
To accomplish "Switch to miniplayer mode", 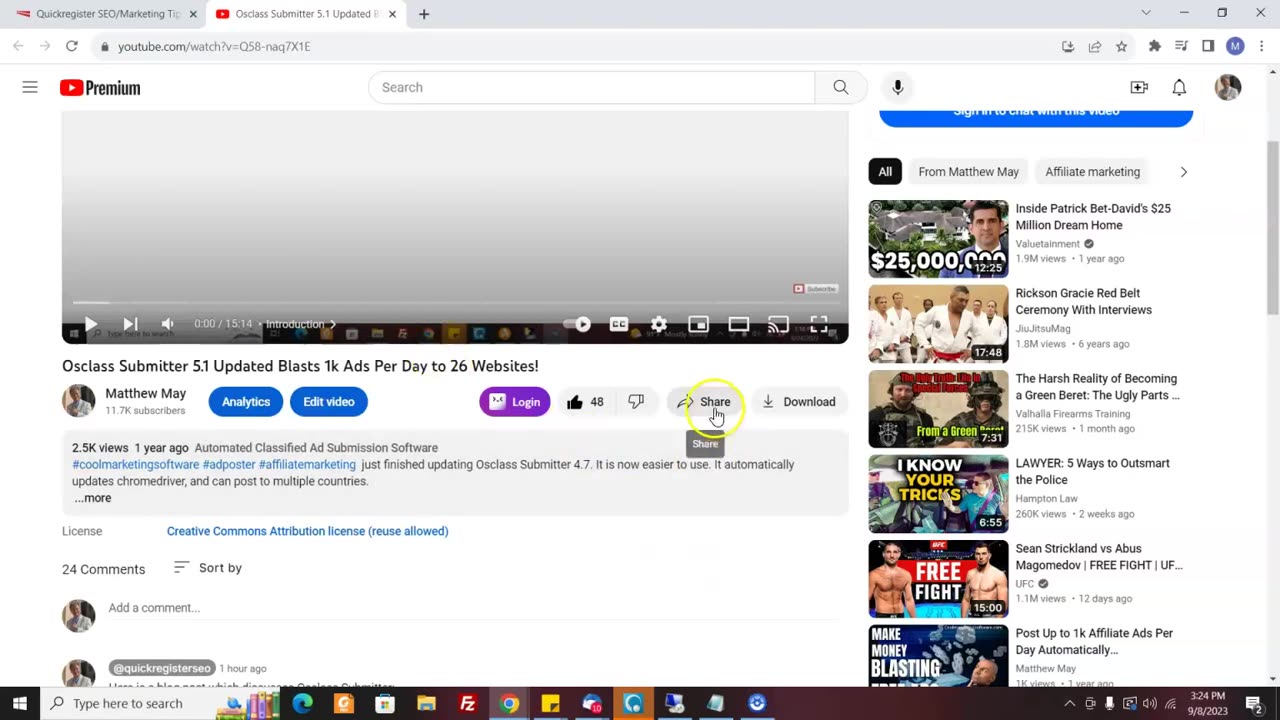I will click(x=699, y=324).
